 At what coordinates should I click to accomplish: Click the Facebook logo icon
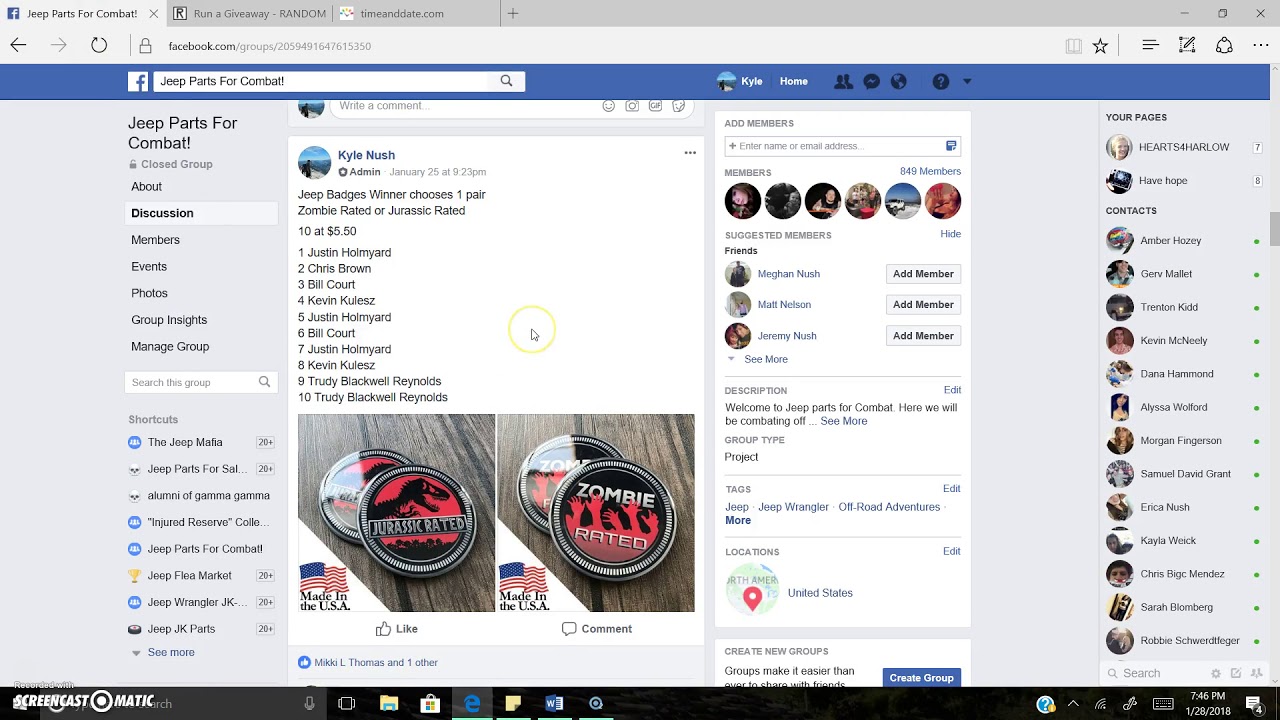[138, 81]
